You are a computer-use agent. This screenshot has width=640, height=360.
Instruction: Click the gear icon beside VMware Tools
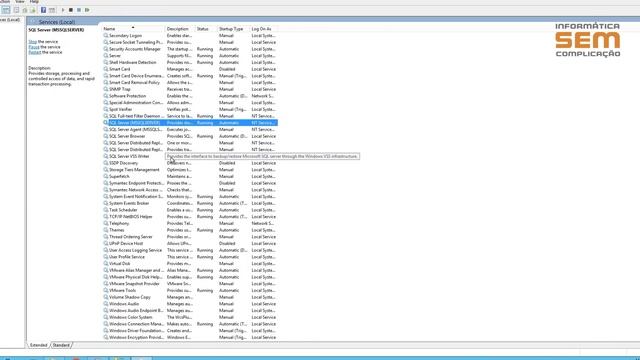click(x=106, y=290)
